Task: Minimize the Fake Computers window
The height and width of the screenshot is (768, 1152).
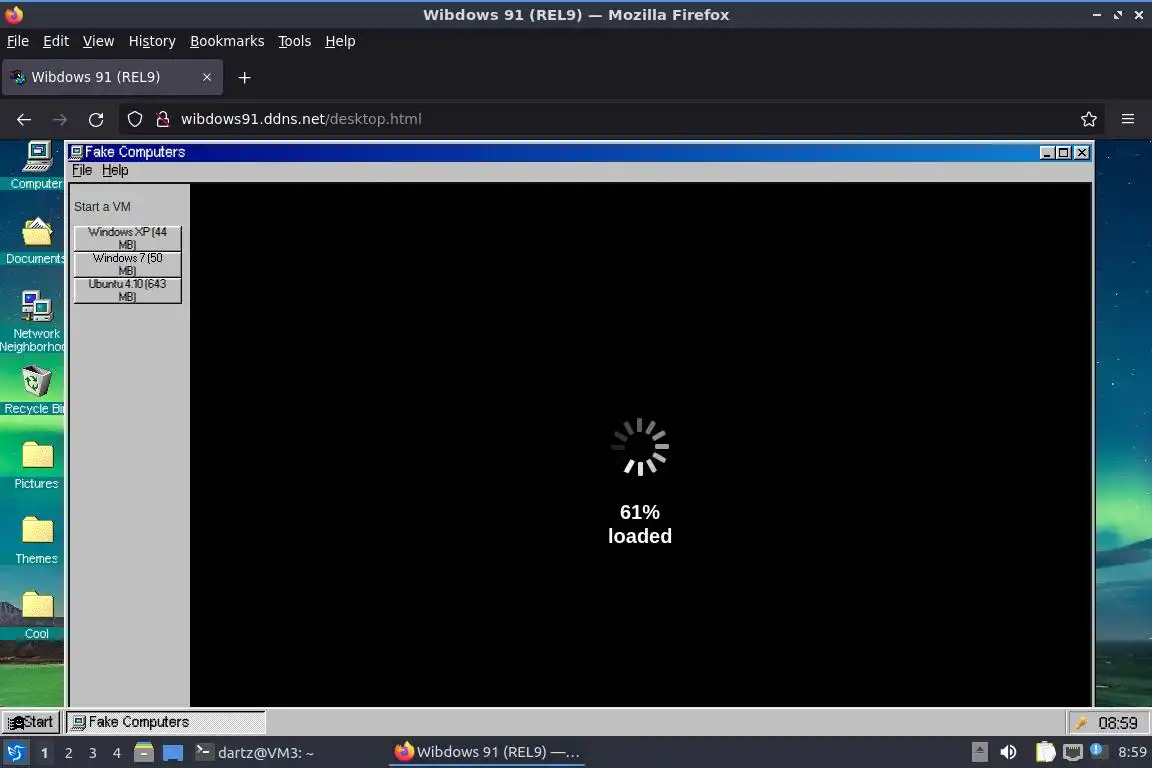Action: coord(1048,153)
